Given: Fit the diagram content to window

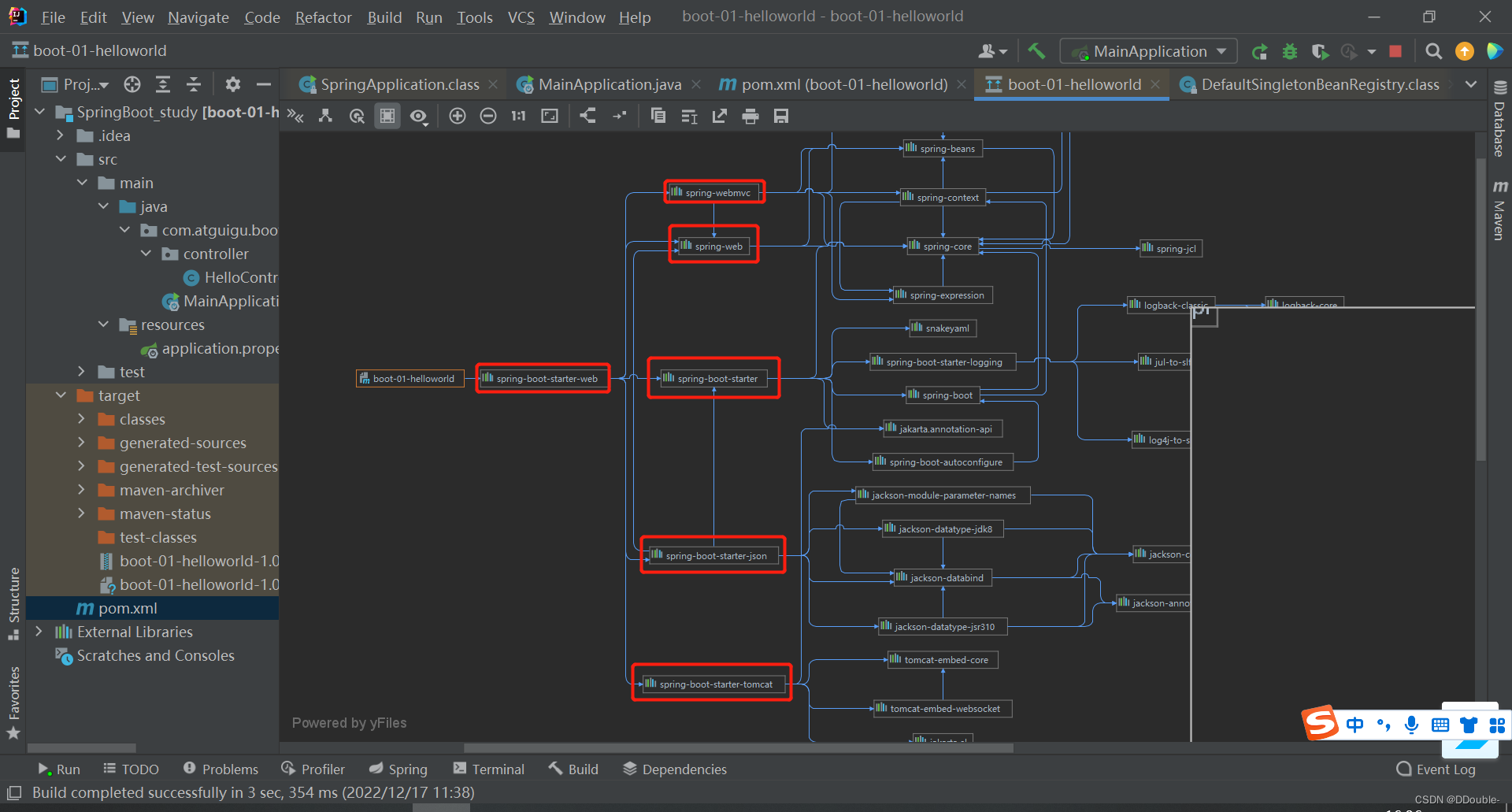Looking at the screenshot, I should coord(550,116).
